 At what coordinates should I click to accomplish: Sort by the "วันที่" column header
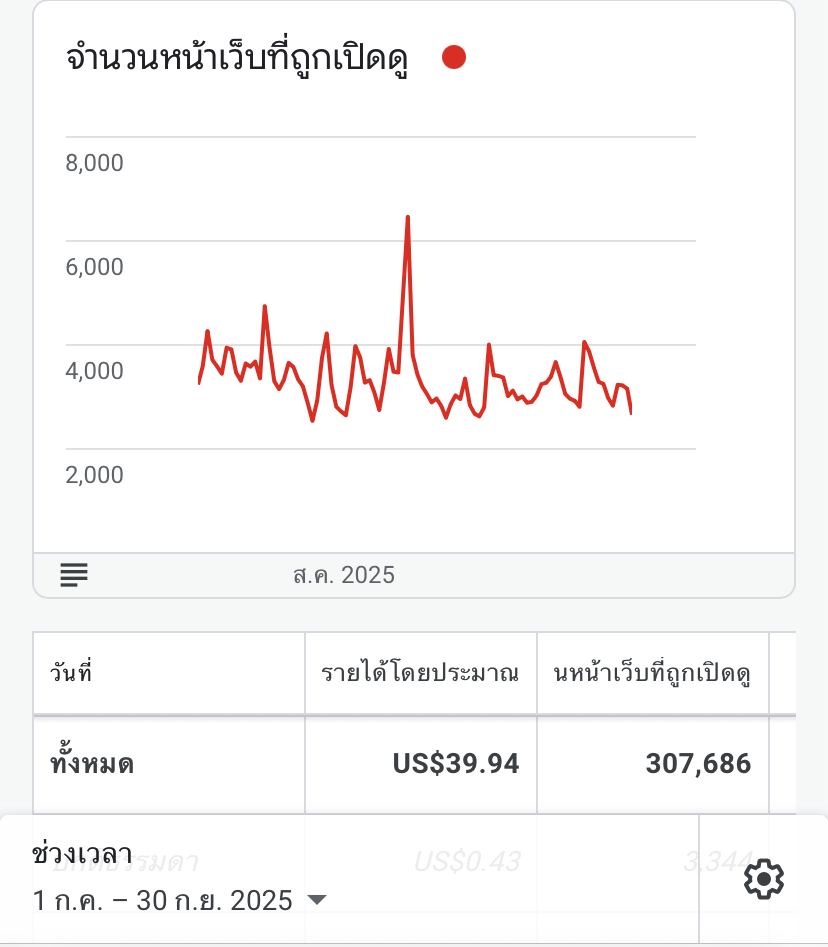click(71, 673)
